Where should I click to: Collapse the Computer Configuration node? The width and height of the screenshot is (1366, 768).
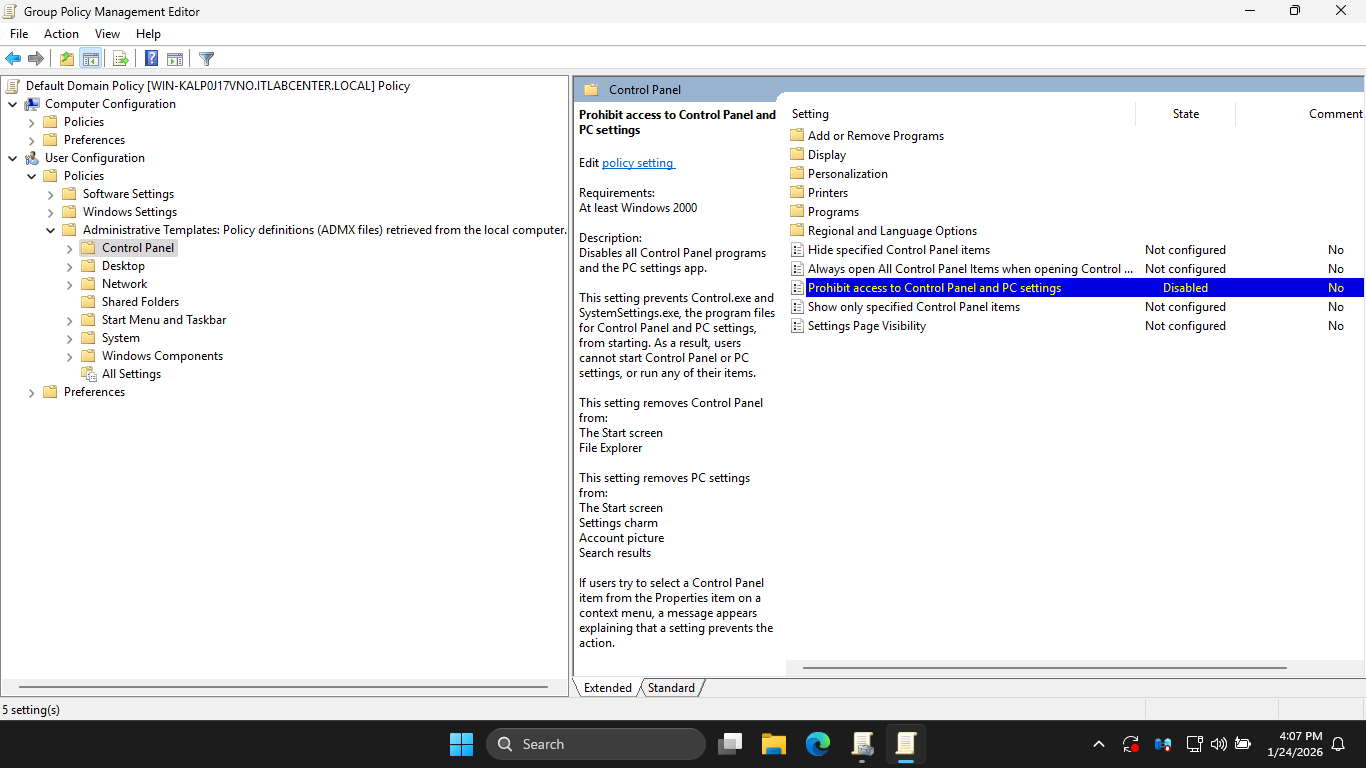(x=12, y=104)
